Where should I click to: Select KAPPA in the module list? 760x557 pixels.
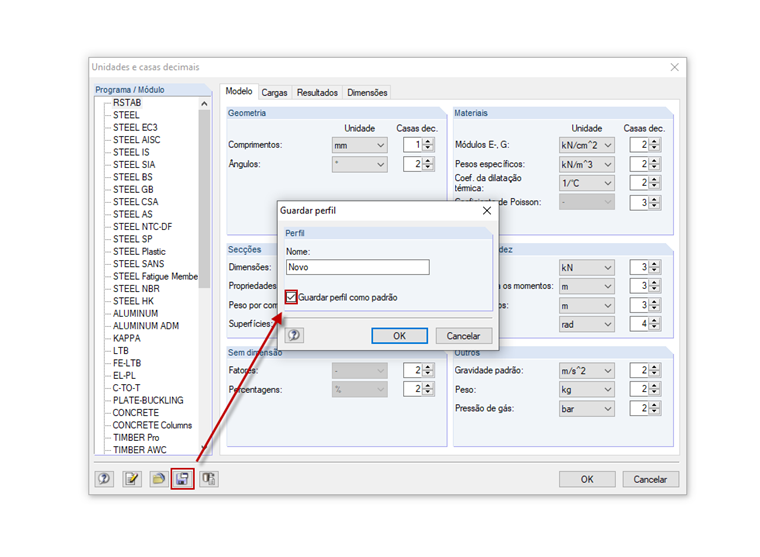click(127, 338)
